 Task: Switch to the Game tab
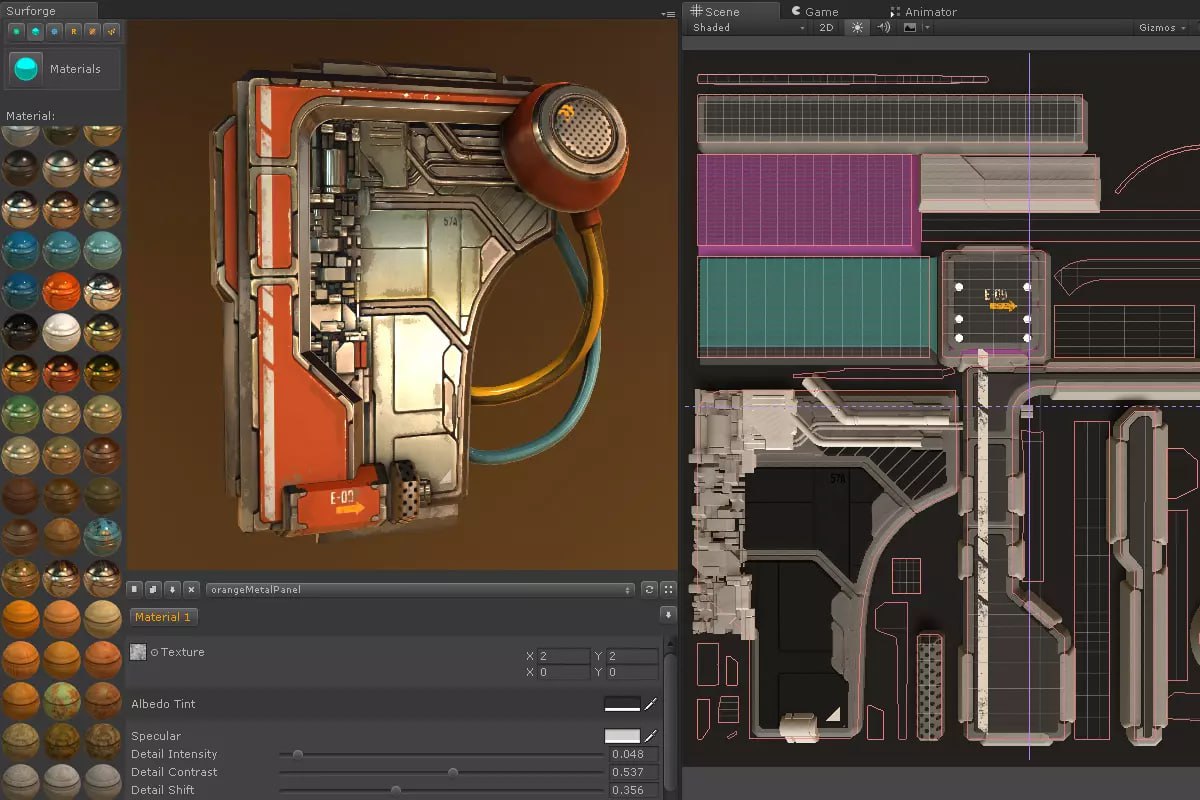tap(814, 12)
